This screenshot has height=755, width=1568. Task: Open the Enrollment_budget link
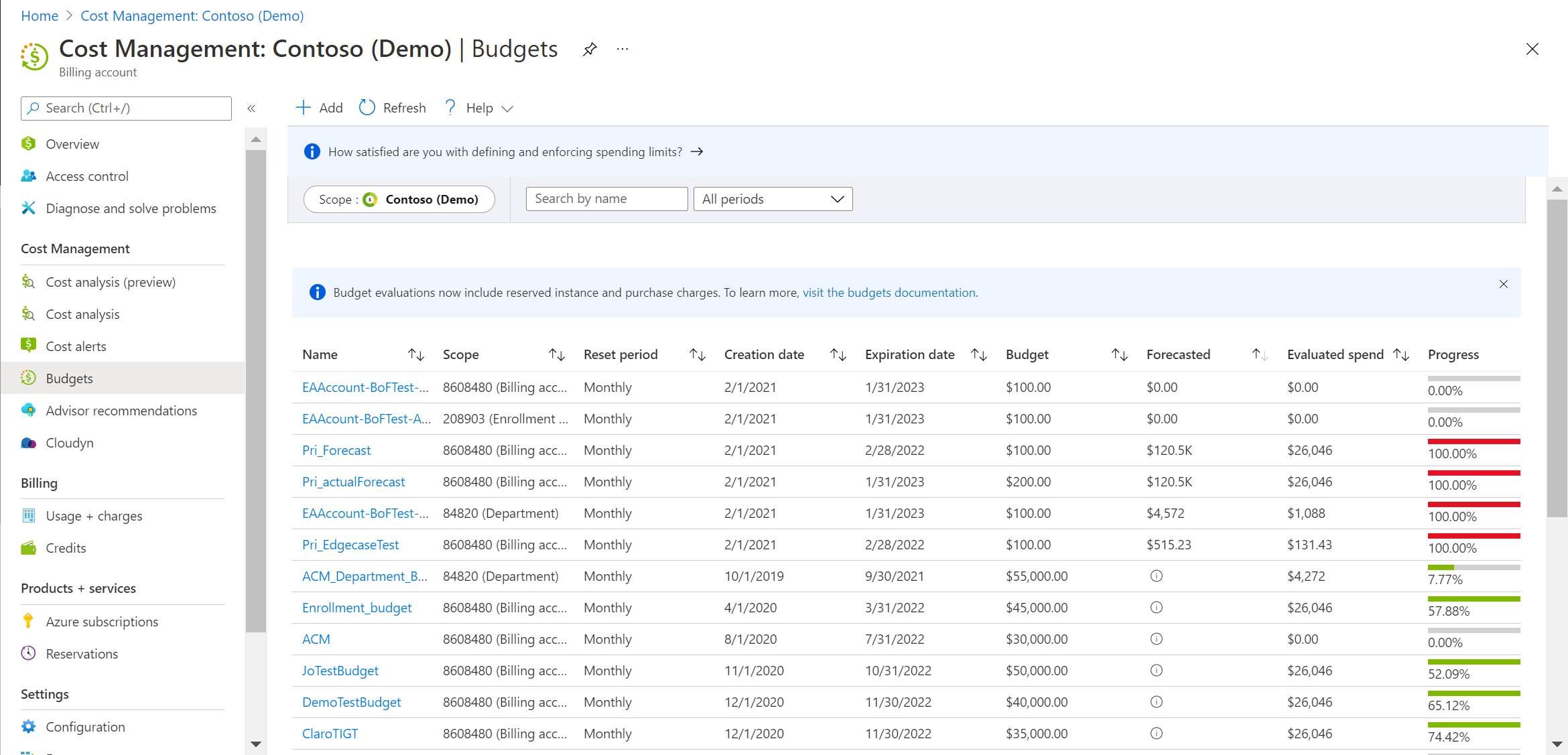357,608
